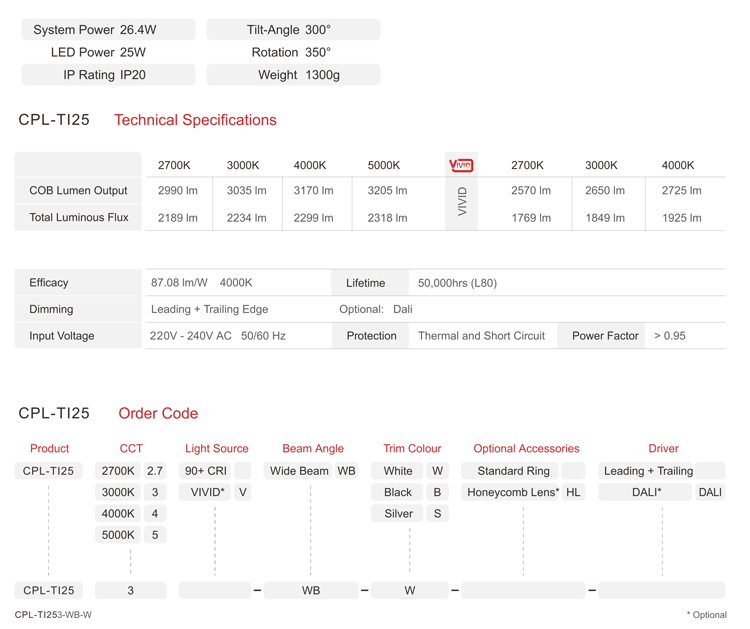Select the > 0.95 power factor value
Screen dimensions: 750x629
(x=670, y=336)
